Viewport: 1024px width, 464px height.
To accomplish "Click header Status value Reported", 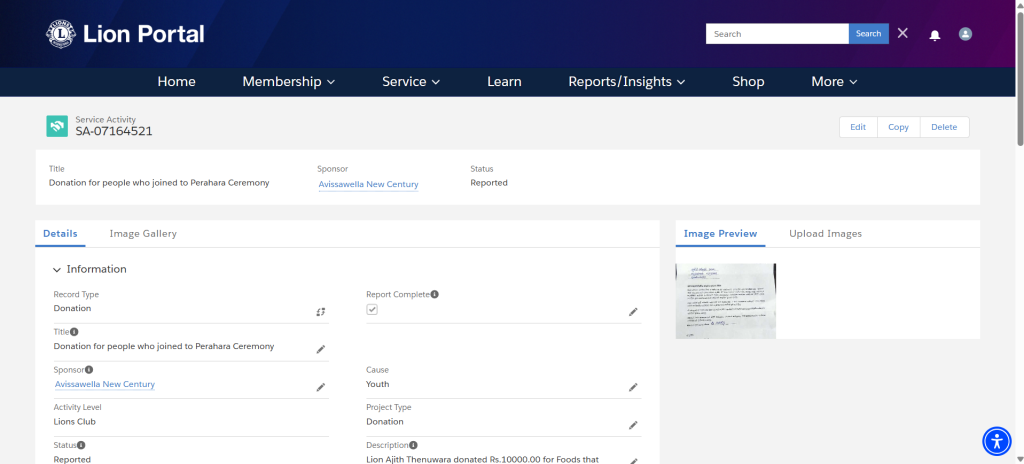I will pyautogui.click(x=488, y=183).
